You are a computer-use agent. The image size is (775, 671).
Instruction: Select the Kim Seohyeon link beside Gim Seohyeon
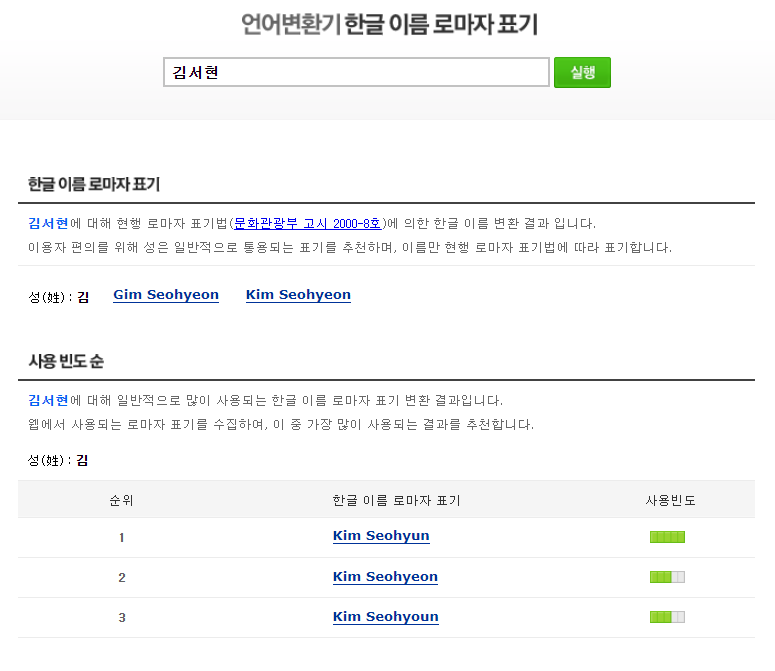[x=298, y=294]
